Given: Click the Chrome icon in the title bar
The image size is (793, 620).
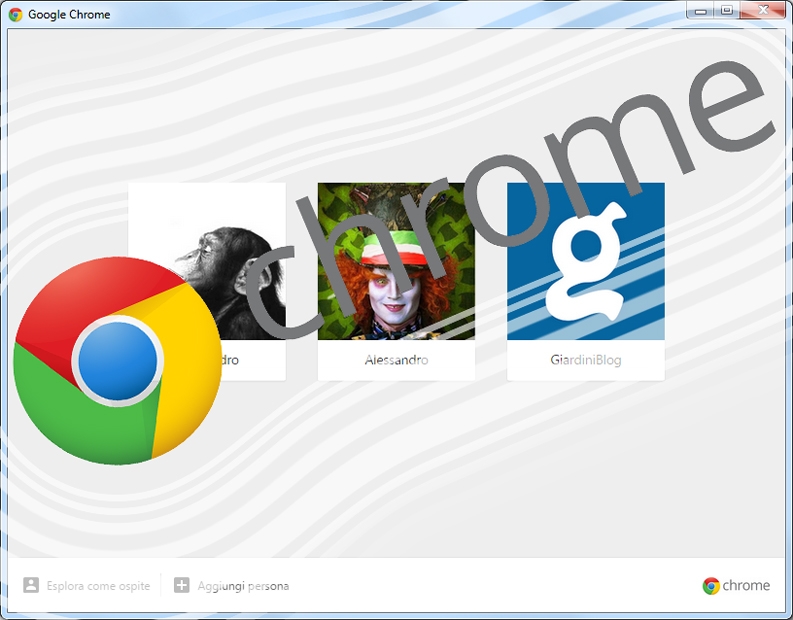Looking at the screenshot, I should tap(16, 14).
